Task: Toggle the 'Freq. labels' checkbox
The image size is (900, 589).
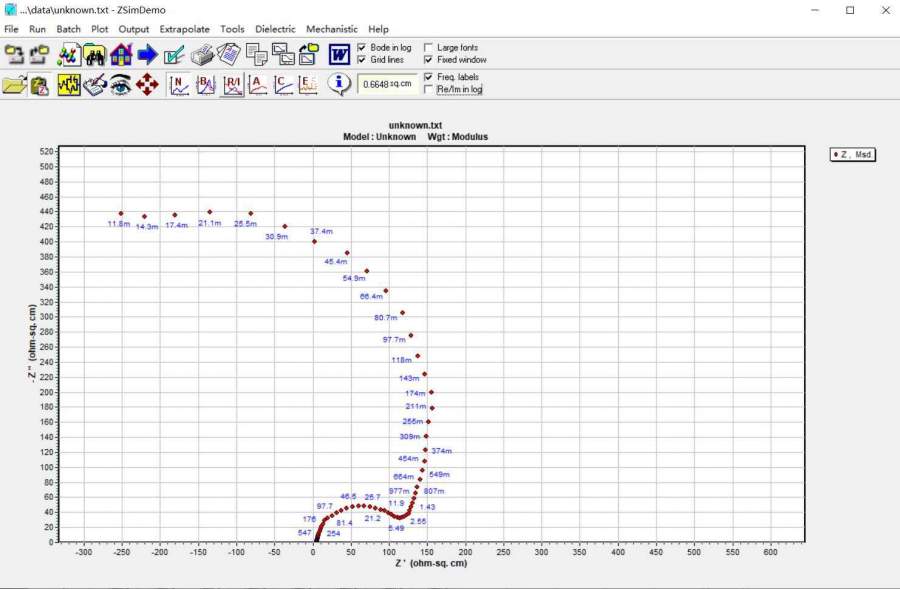Action: tap(429, 77)
